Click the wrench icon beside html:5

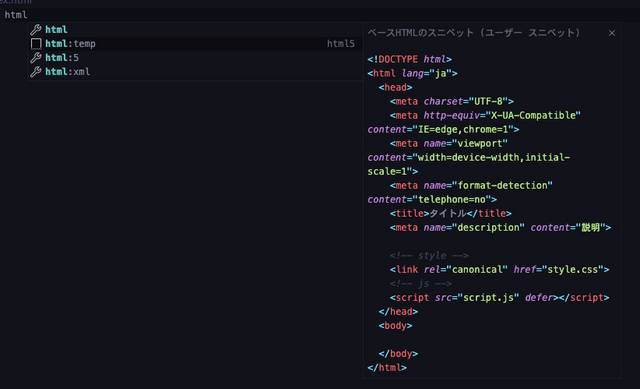[x=36, y=58]
